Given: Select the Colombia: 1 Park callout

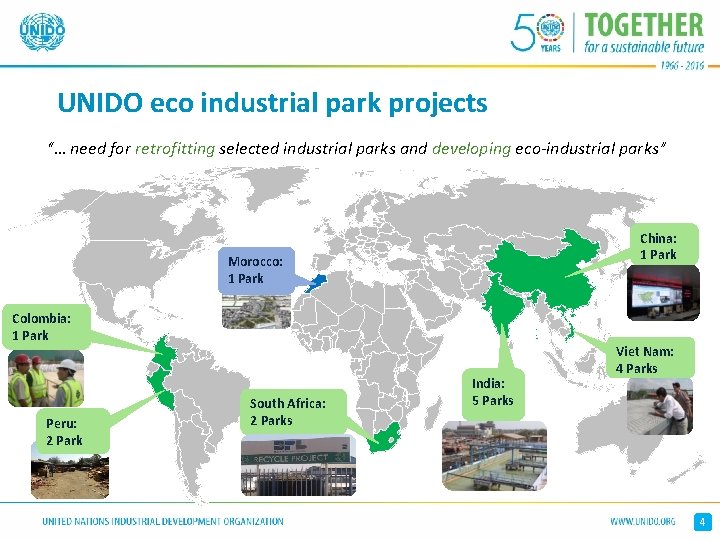Looking at the screenshot, I should tap(45, 326).
